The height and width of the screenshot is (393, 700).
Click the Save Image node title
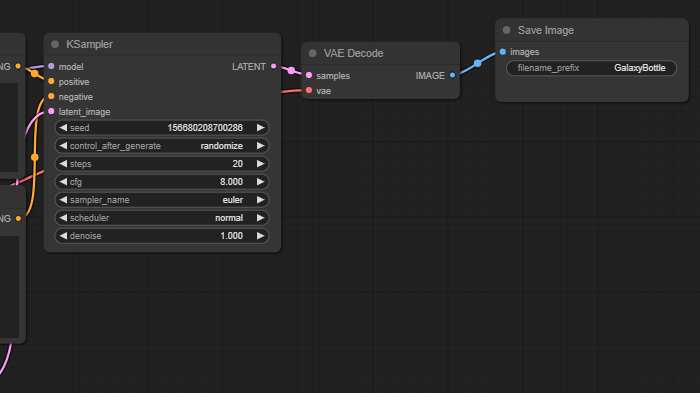(x=546, y=30)
